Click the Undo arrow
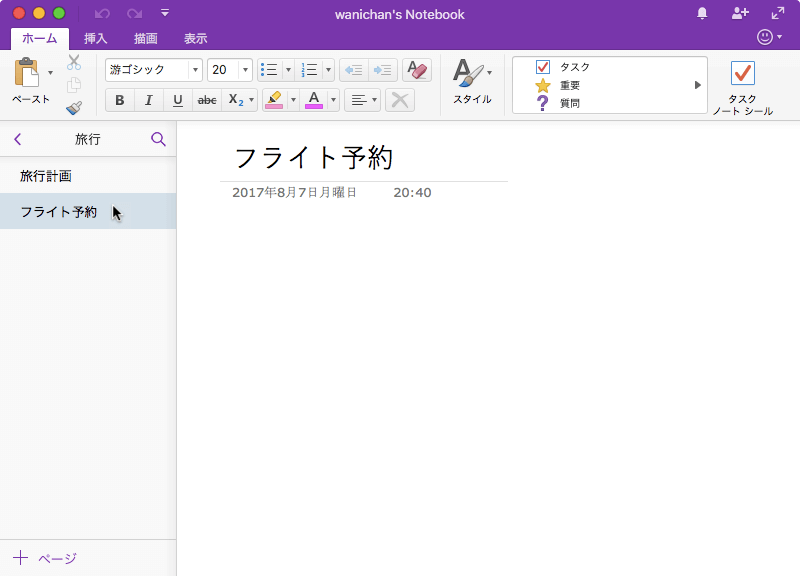The height and width of the screenshot is (576, 800). click(103, 14)
